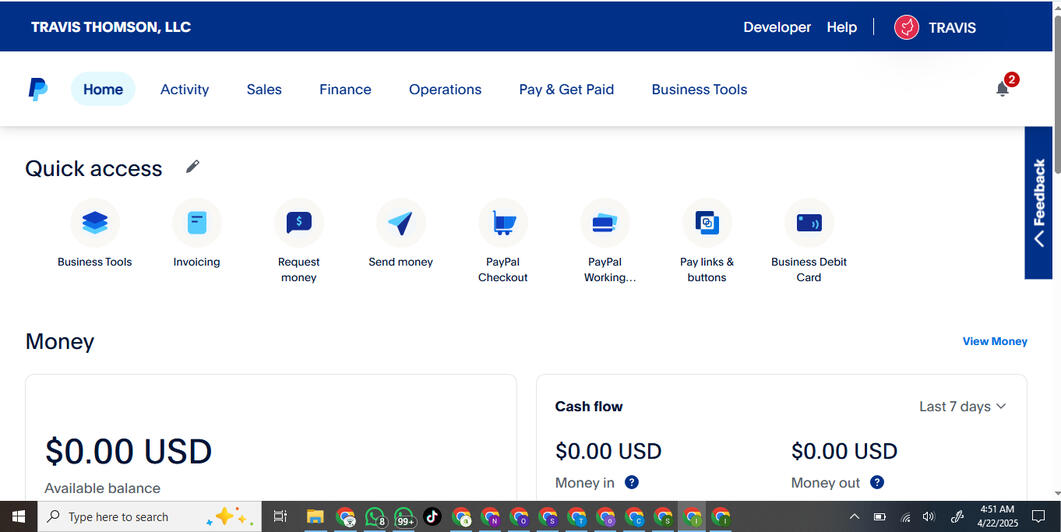This screenshot has height=532, width=1061.
Task: Click the Cash flow heading
Action: pos(589,406)
